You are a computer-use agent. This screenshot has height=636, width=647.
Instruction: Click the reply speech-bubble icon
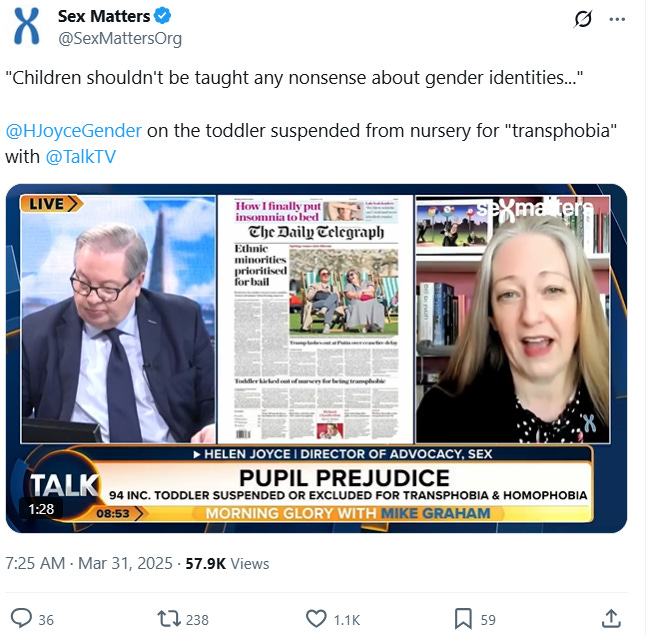[21, 619]
